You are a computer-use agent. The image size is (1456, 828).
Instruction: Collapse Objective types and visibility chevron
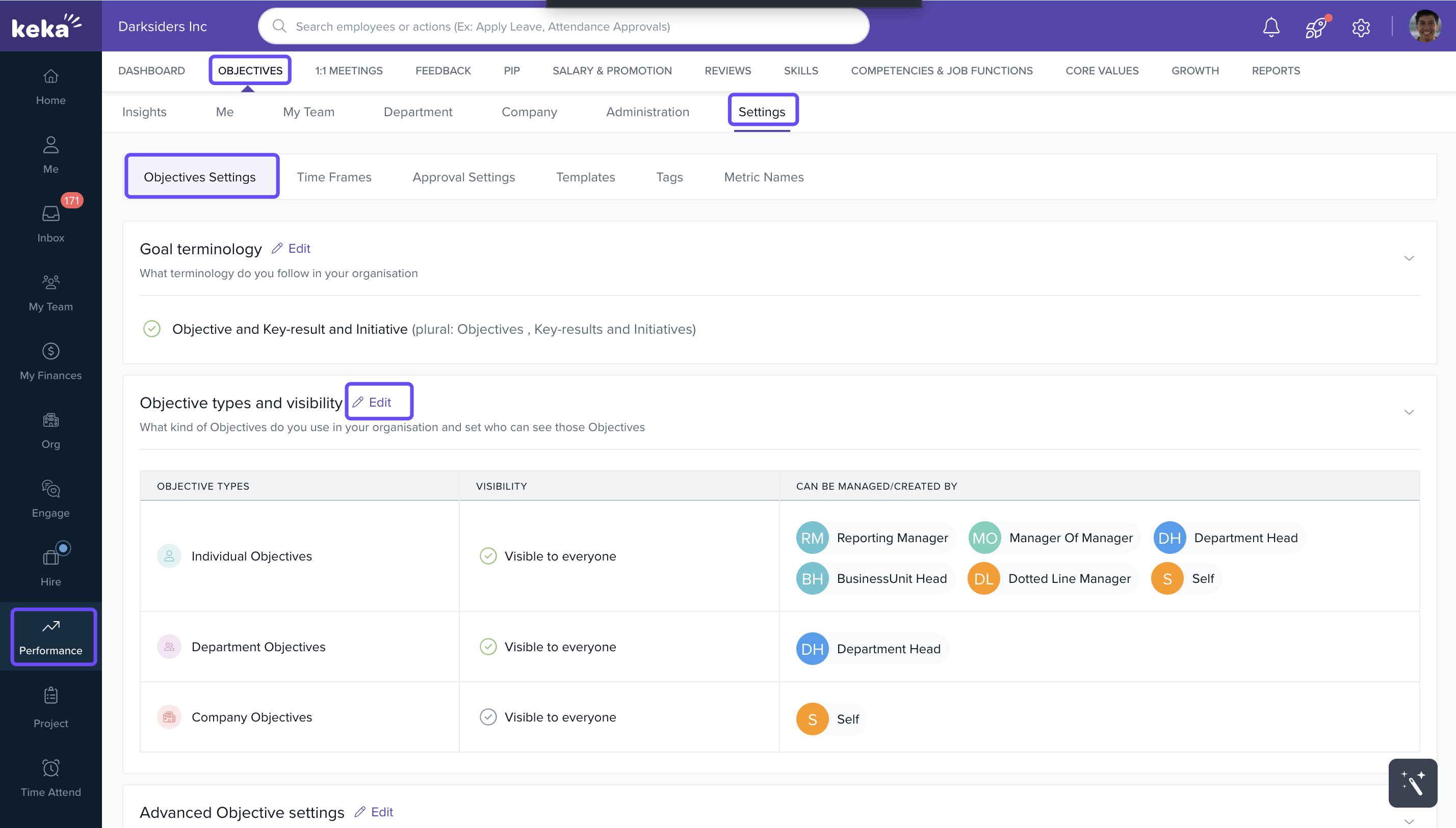[x=1409, y=412]
